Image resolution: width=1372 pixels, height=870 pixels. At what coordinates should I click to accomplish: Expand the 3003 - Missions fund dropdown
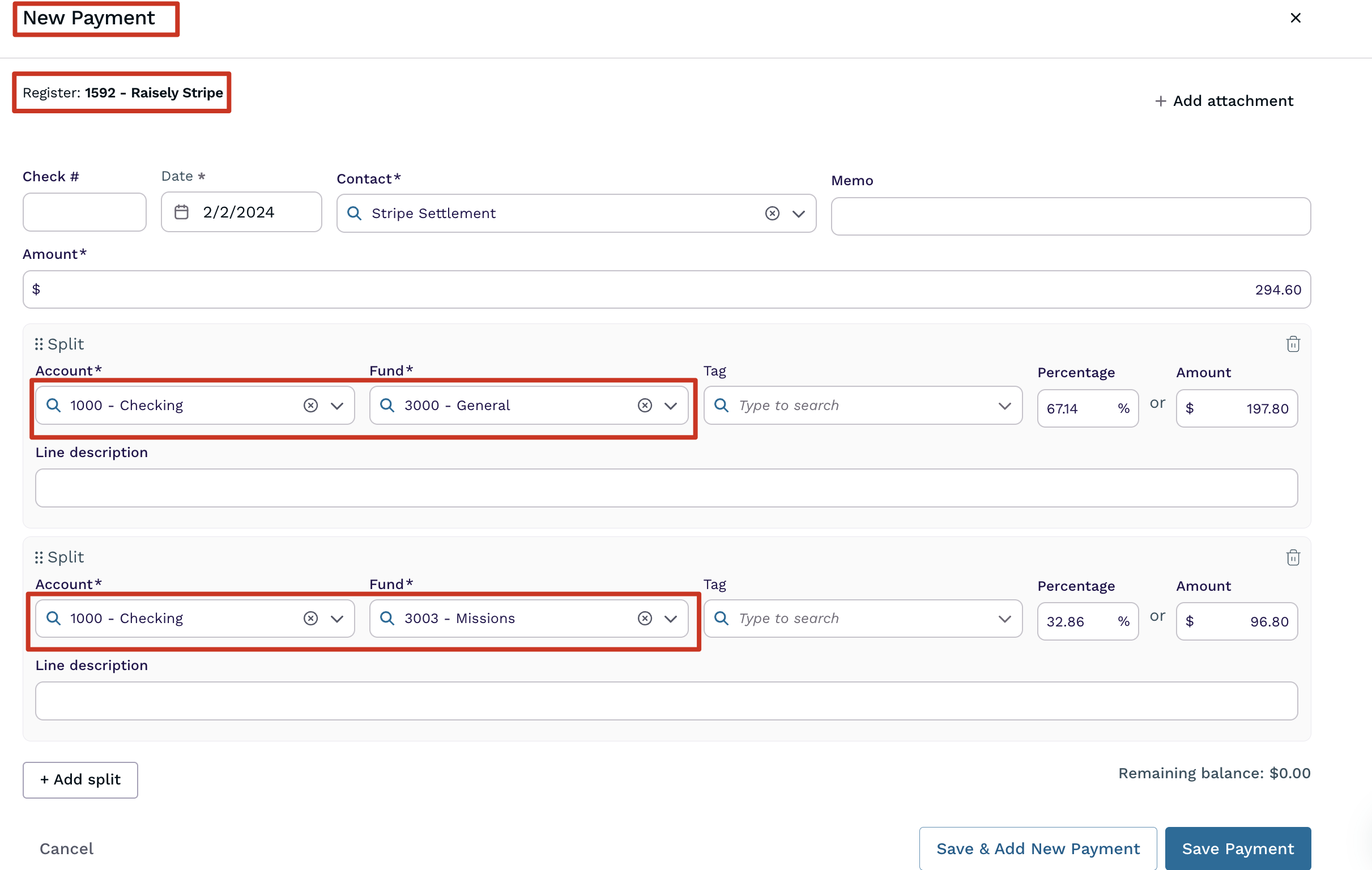point(671,619)
